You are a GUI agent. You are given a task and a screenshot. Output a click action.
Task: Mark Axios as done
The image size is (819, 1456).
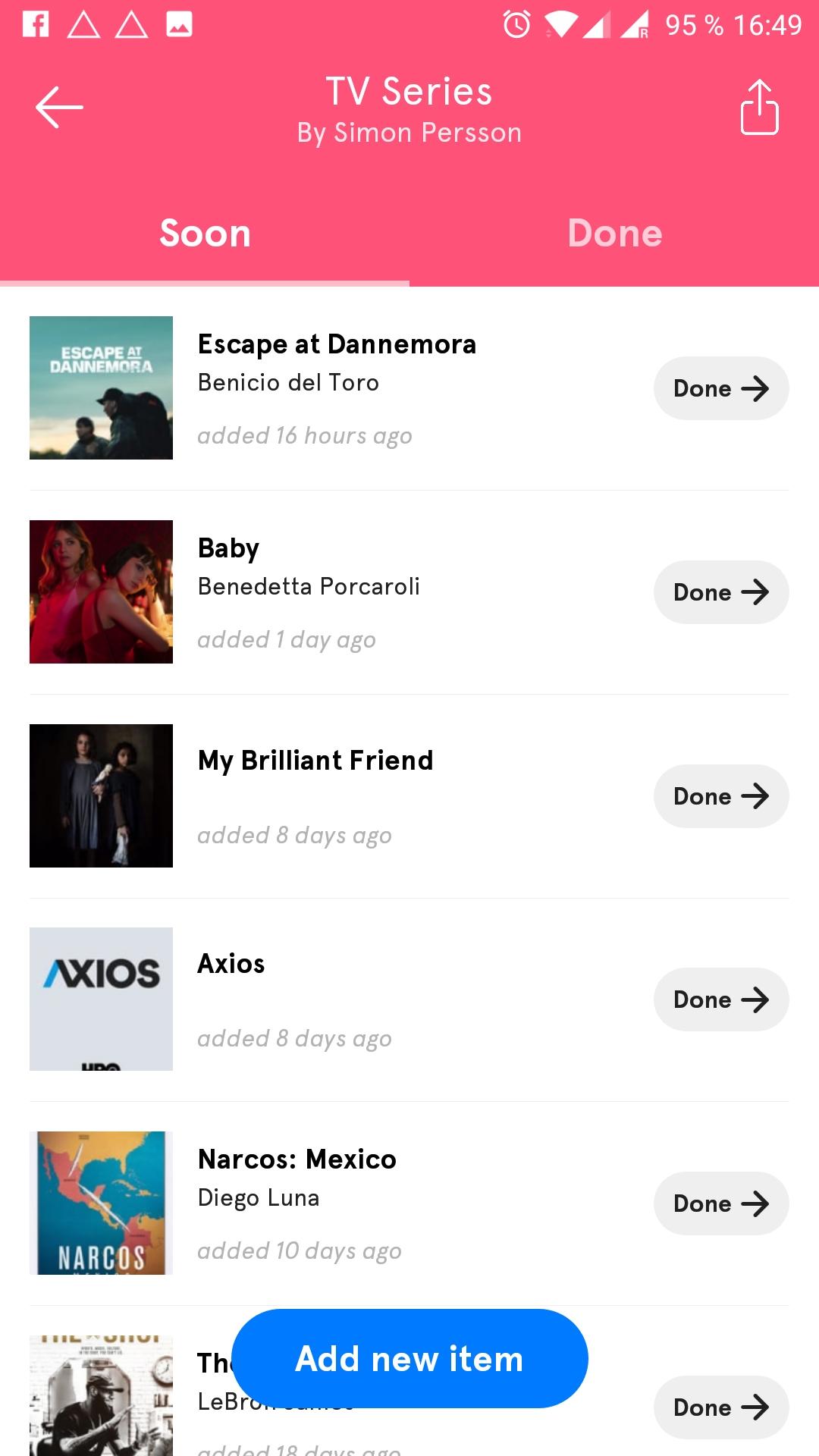[x=721, y=999]
